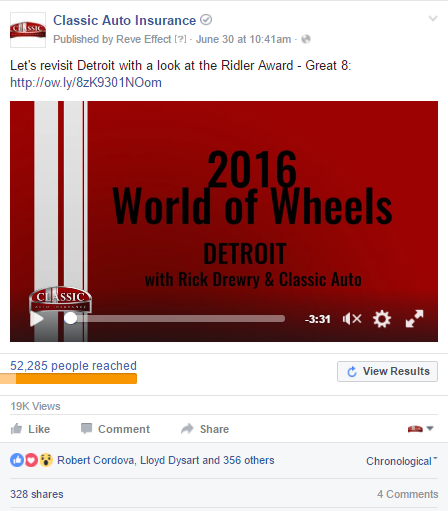Open the 4 Comments link
Screen dimensions: 448x511
[x=408, y=494]
